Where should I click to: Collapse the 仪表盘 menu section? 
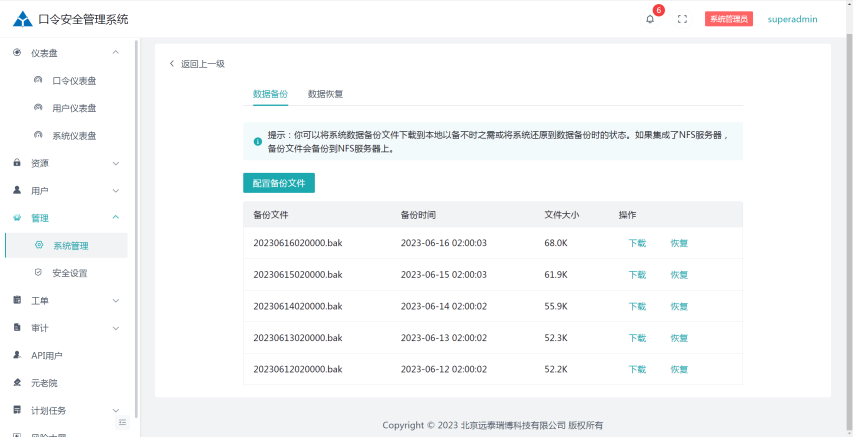[116, 53]
